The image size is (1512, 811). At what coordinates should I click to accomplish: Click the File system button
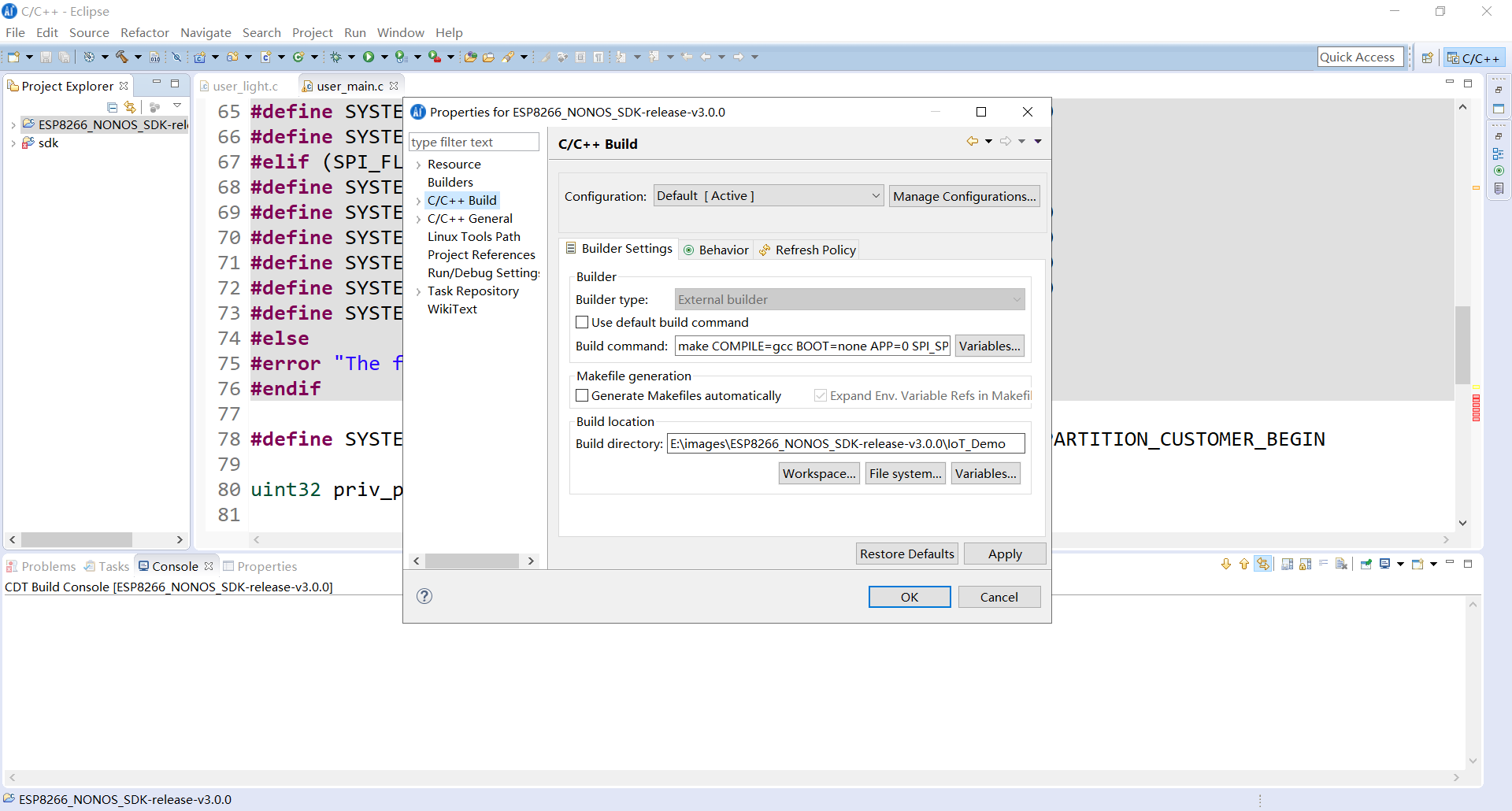[906, 473]
